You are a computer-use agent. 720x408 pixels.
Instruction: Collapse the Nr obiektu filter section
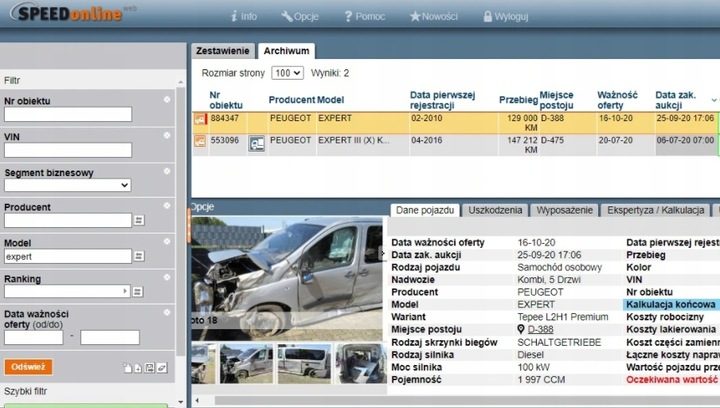(166, 101)
